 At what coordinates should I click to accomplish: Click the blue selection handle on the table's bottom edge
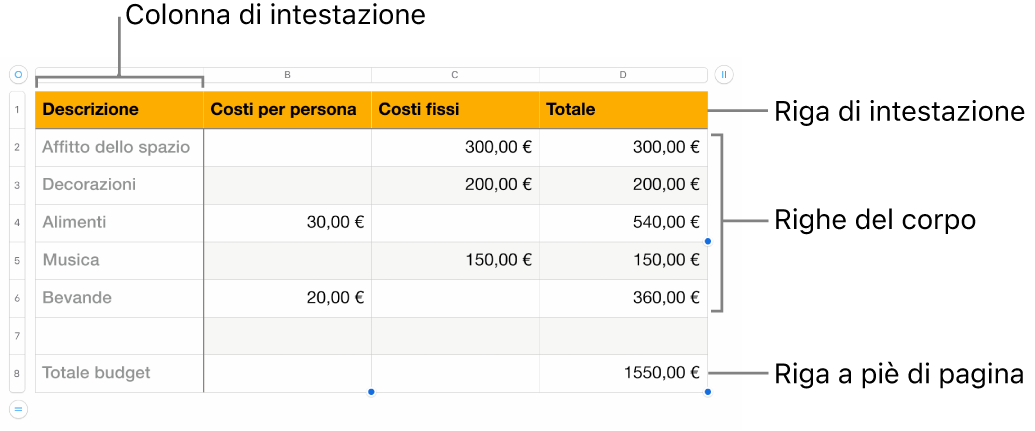[371, 392]
